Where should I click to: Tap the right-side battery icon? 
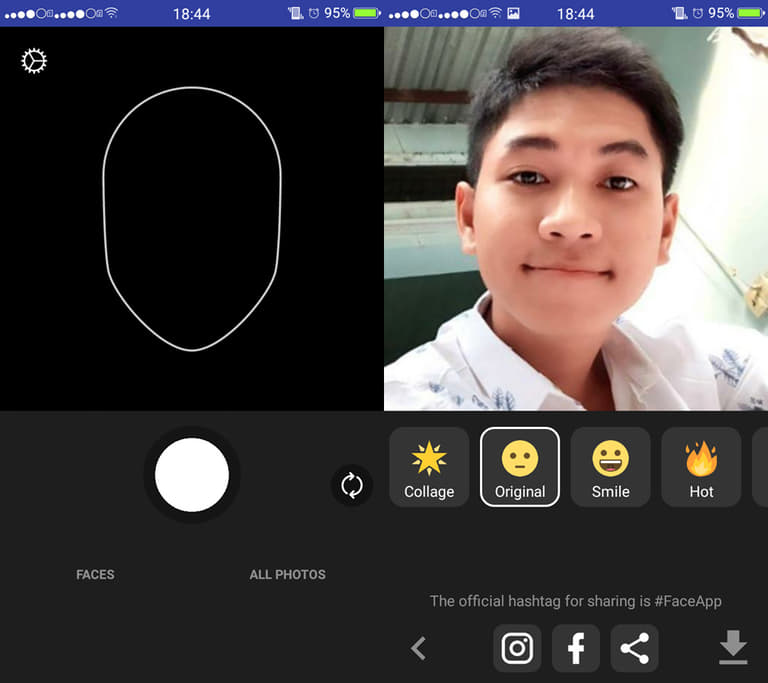click(750, 13)
